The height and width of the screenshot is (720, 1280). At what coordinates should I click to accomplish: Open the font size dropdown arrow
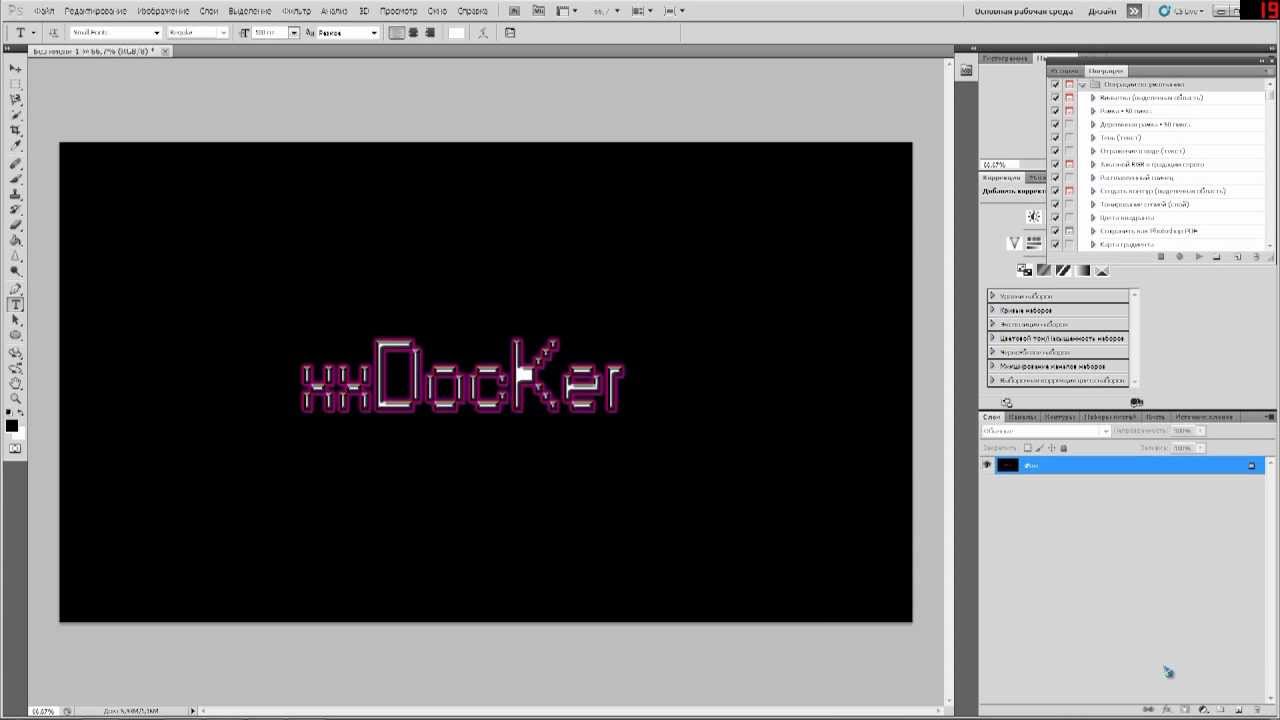294,33
